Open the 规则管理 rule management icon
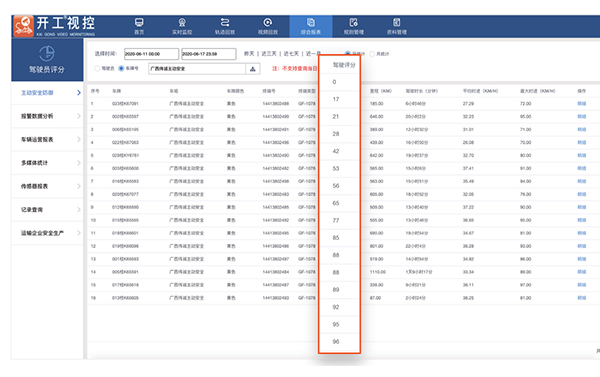 point(354,22)
